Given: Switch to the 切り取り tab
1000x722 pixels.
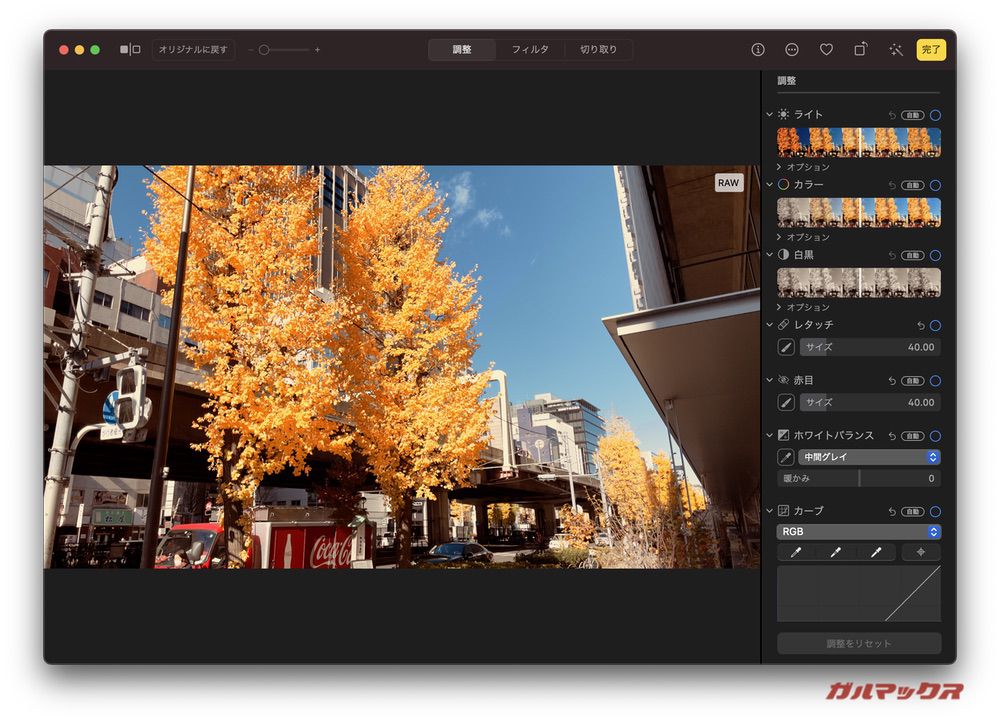Looking at the screenshot, I should [x=598, y=49].
